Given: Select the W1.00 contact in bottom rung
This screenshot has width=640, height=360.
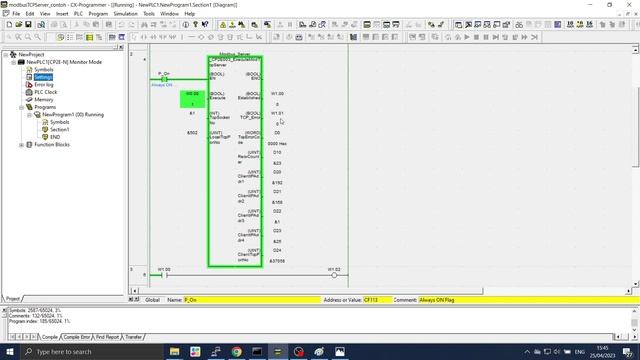Looking at the screenshot, I should [x=164, y=275].
